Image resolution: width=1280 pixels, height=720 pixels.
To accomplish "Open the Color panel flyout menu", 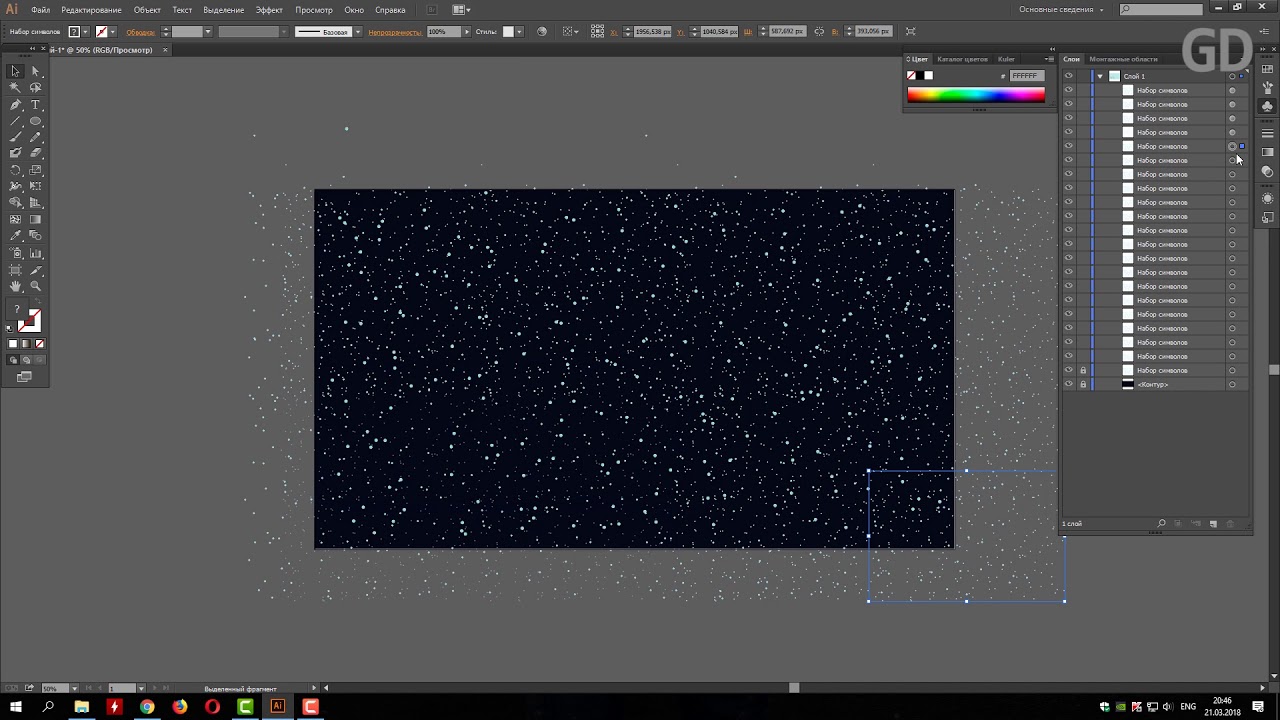I will pos(1049,59).
